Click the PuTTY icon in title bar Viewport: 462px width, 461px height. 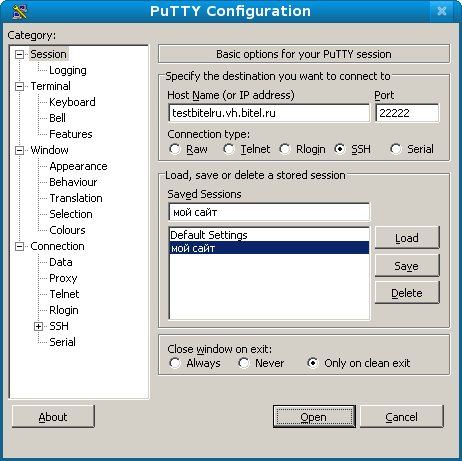(x=20, y=12)
